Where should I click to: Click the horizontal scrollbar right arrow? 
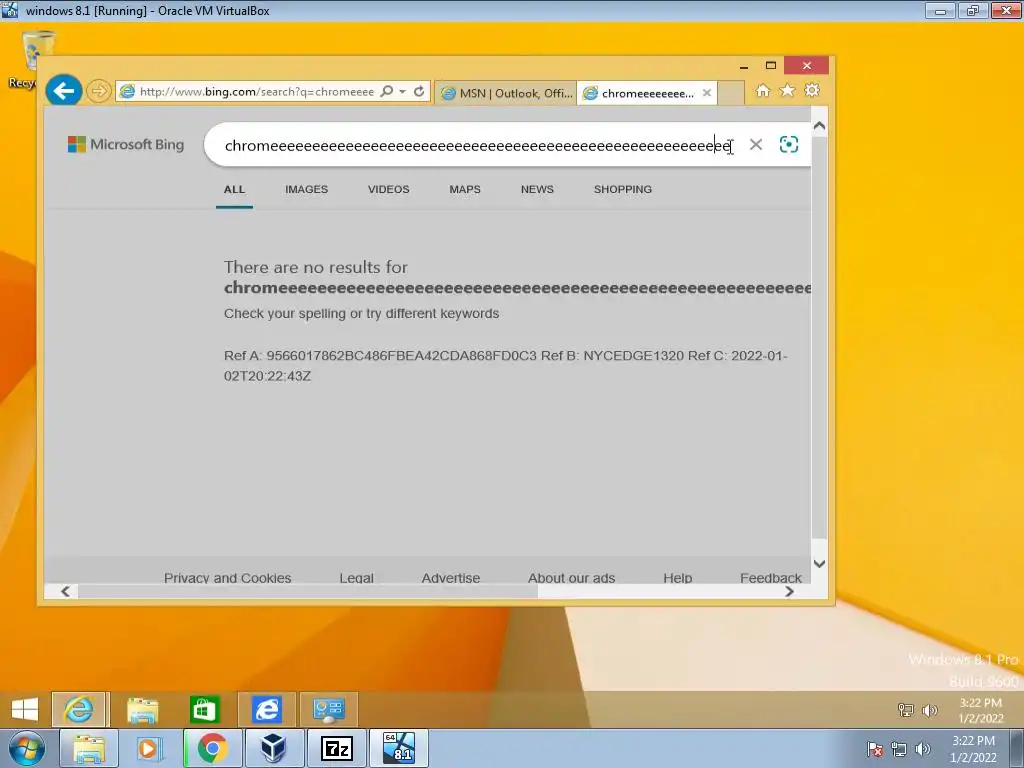(x=790, y=591)
